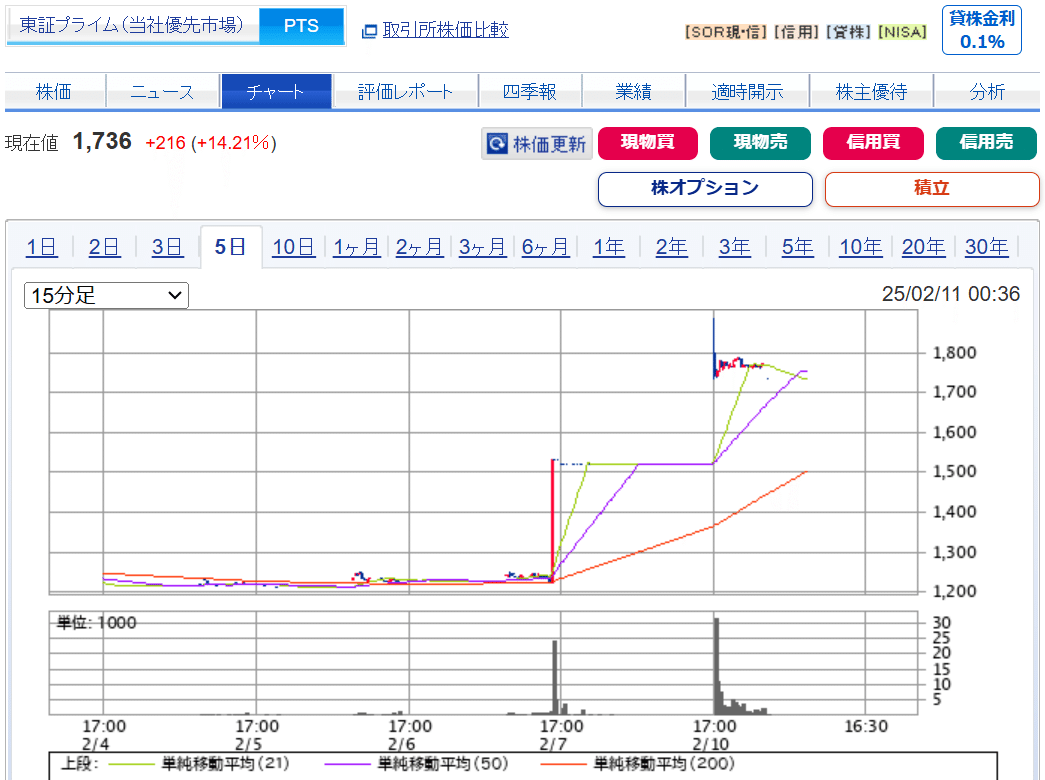The image size is (1045, 780).
Task: Click the 単純移動平均(50) legend entry
Action: coord(417,763)
